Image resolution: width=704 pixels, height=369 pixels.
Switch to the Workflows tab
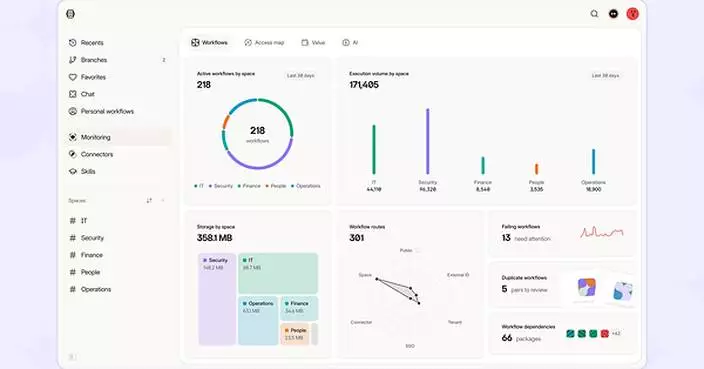coord(210,43)
